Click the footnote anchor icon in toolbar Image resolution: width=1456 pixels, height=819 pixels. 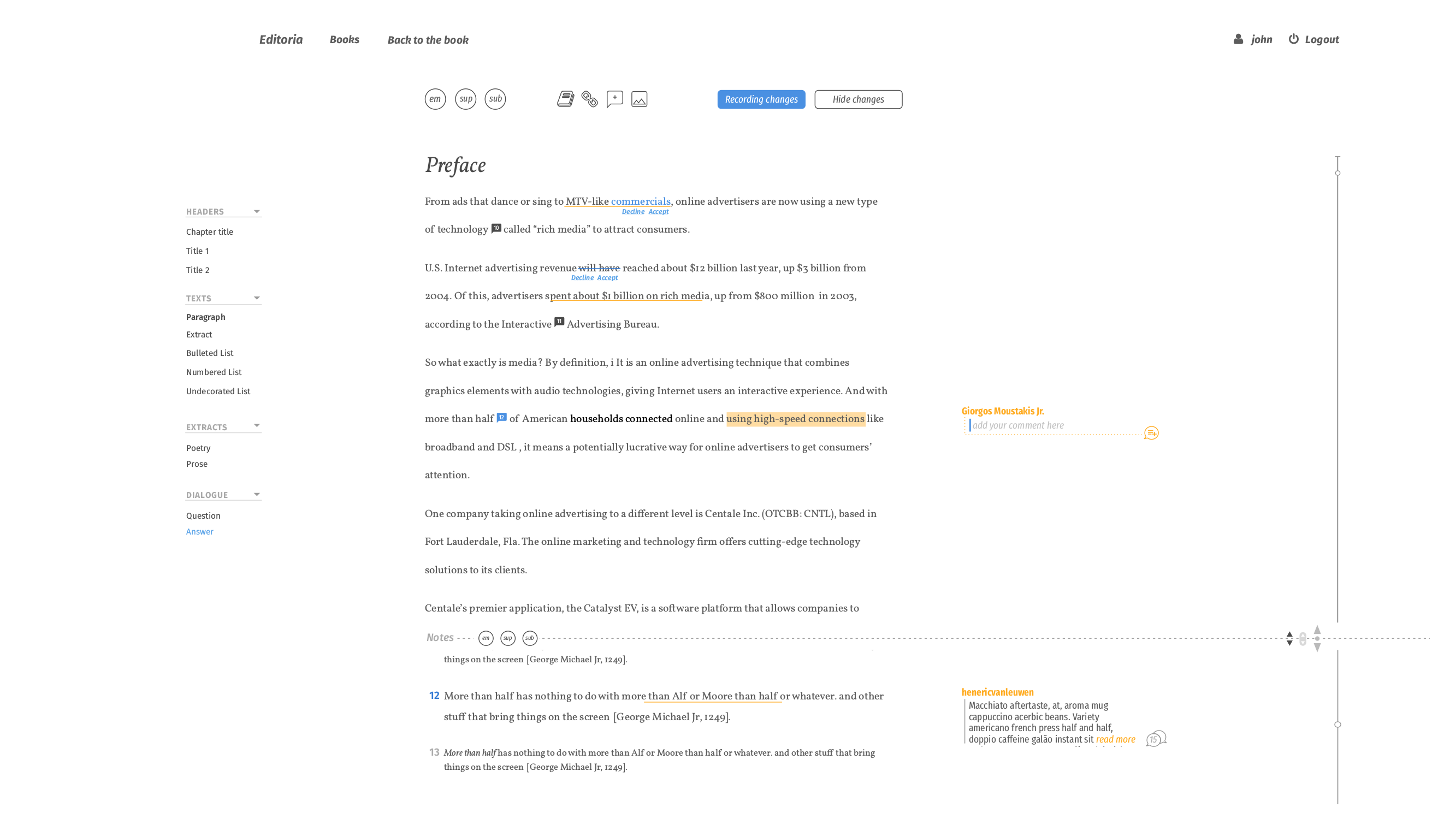click(565, 99)
